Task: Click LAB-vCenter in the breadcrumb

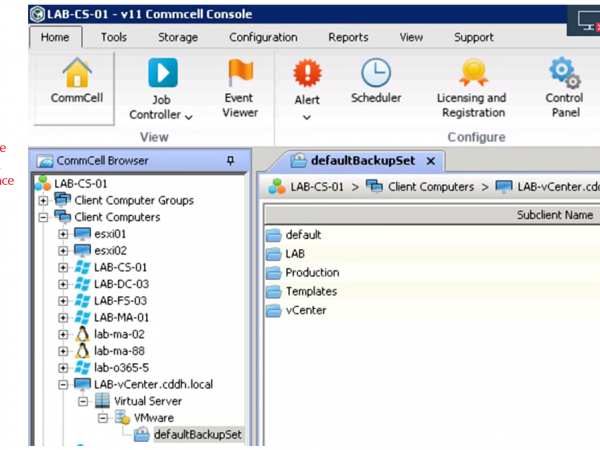Action: click(x=558, y=187)
